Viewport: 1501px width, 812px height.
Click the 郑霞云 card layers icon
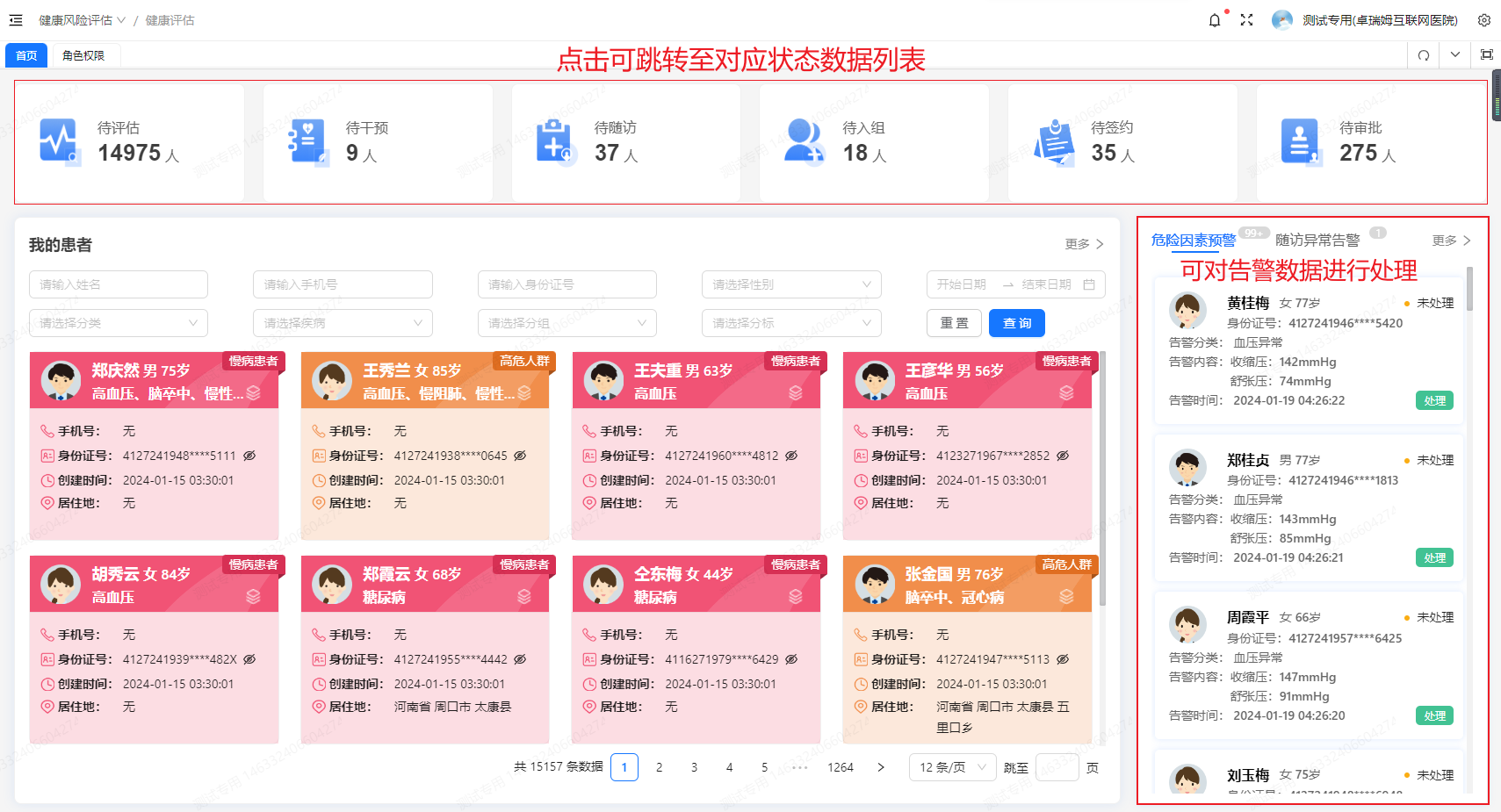point(524,597)
